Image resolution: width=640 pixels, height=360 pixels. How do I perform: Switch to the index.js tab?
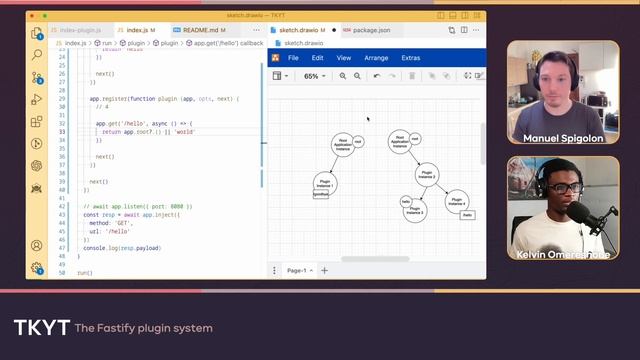pos(141,30)
